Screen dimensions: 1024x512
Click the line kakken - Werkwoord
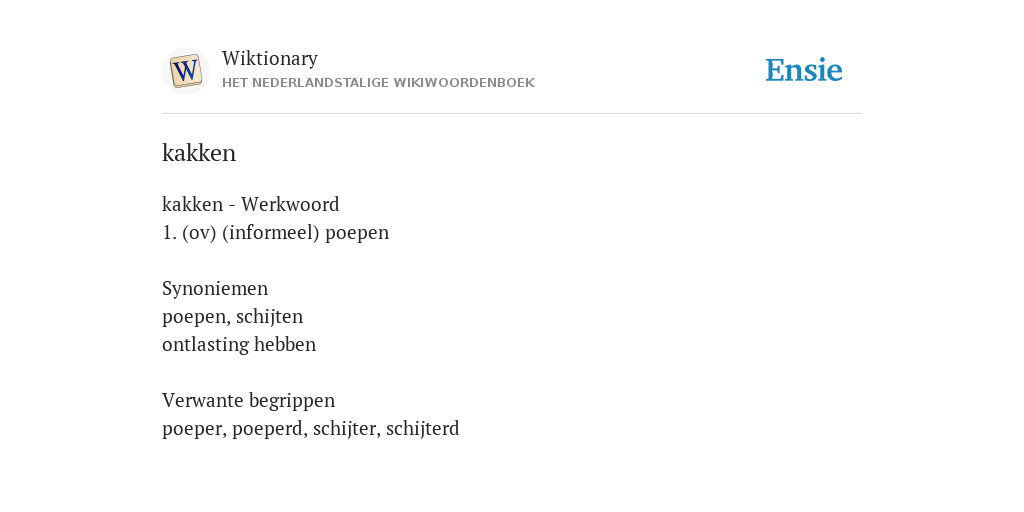[251, 204]
